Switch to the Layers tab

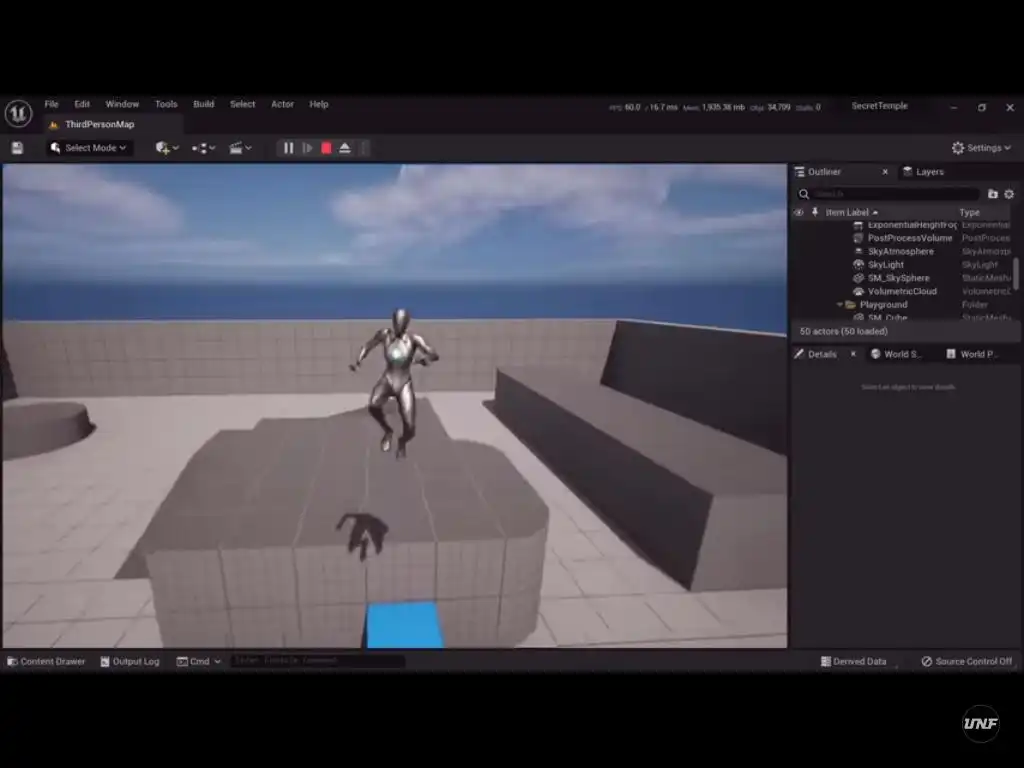click(923, 172)
